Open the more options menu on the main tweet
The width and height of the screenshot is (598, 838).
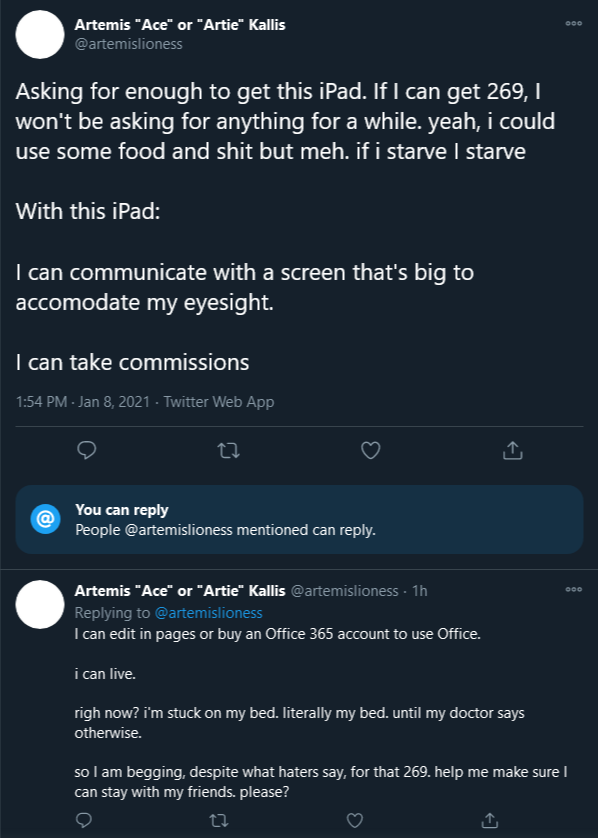tap(573, 24)
